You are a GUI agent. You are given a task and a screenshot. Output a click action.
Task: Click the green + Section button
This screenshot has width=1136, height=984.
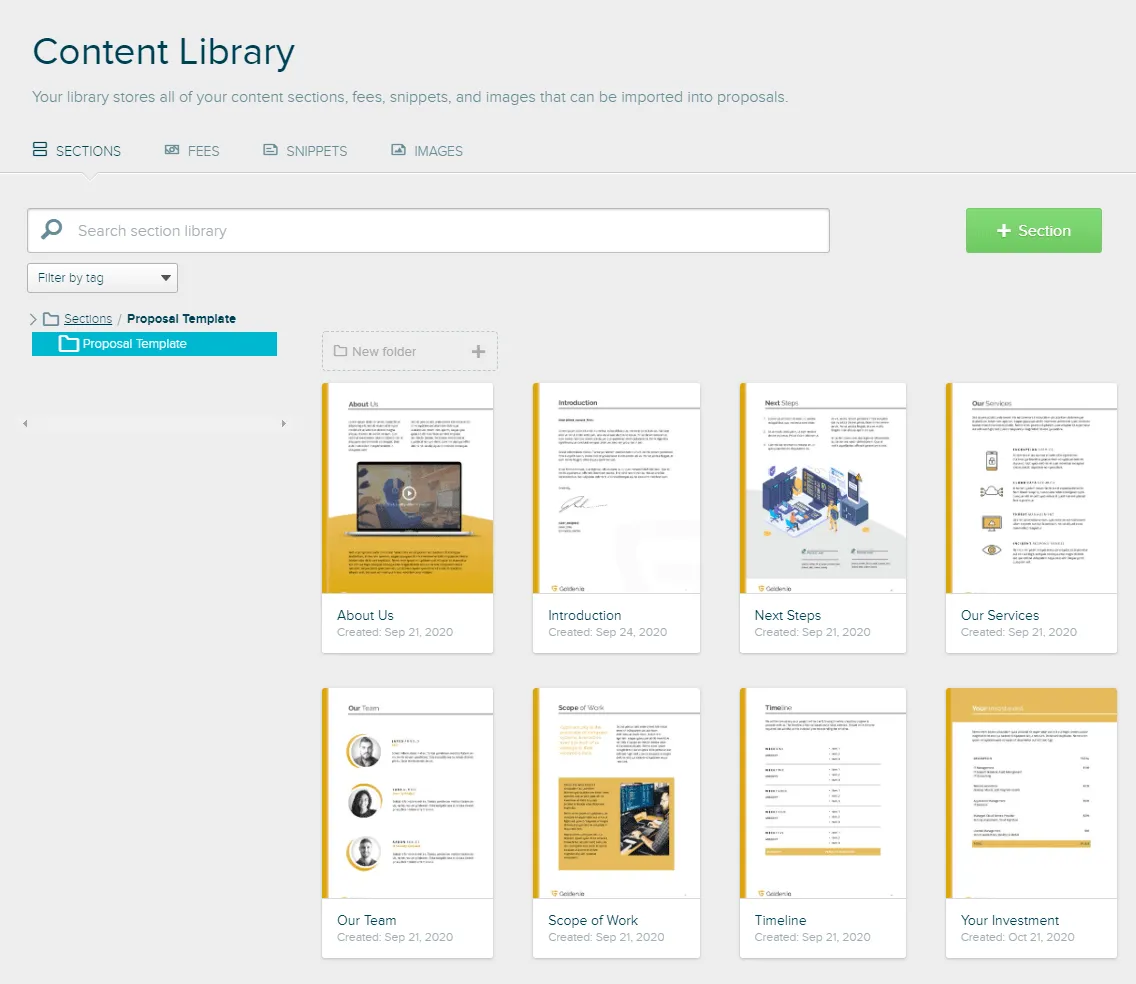tap(1033, 230)
